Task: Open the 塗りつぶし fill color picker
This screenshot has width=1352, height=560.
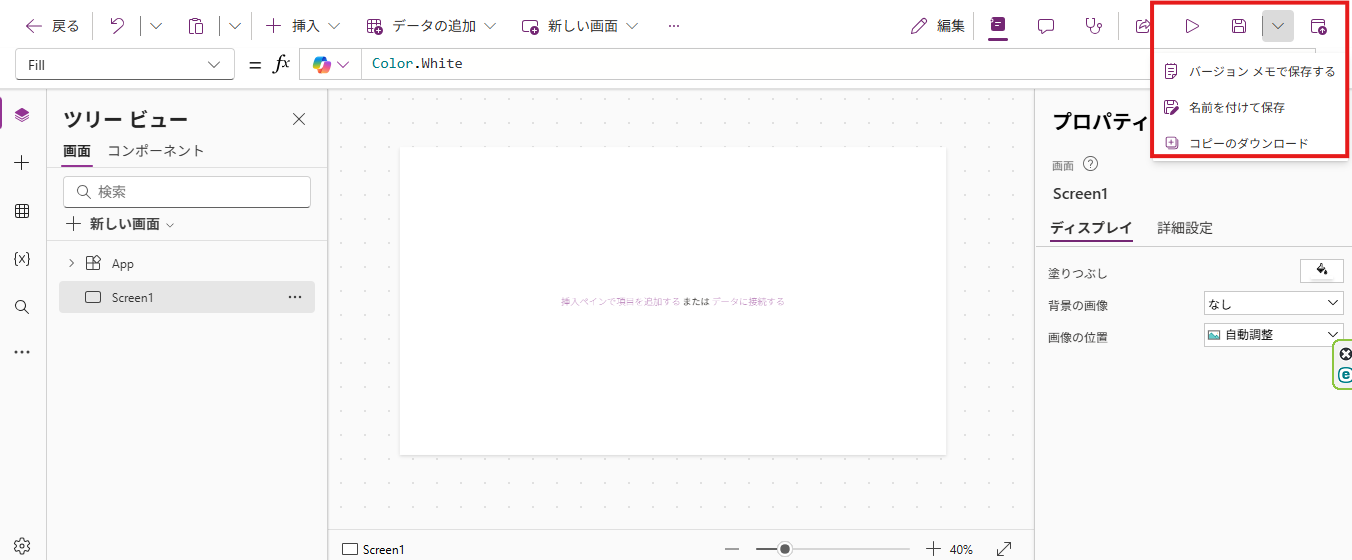Action: (1322, 271)
